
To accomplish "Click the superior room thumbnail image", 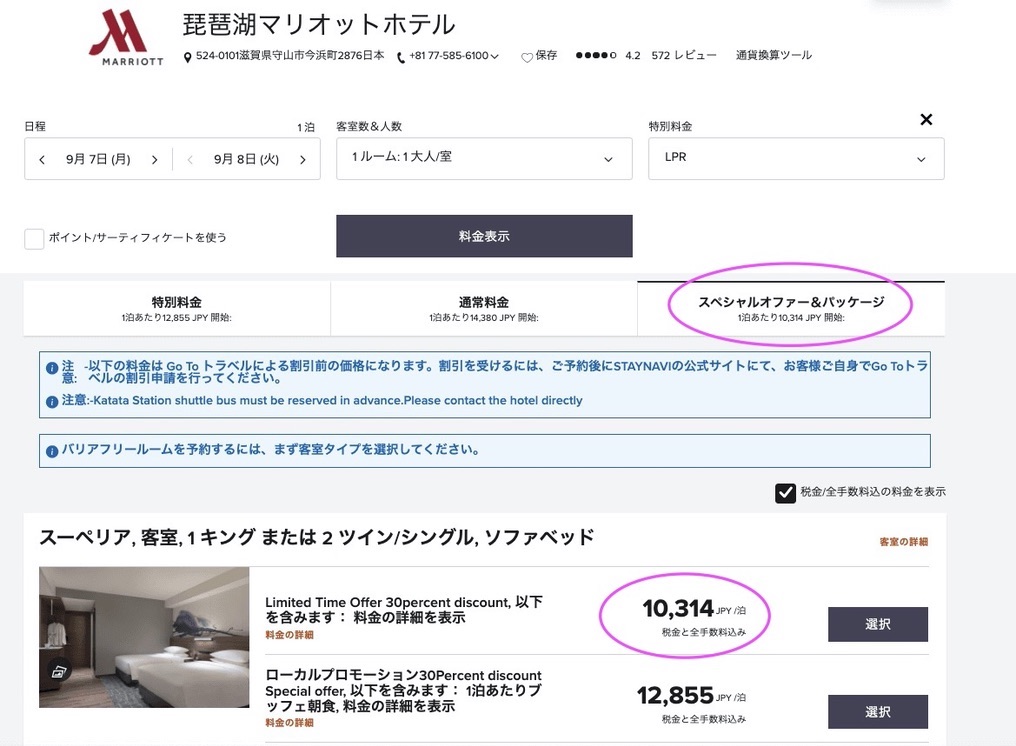I will (144, 637).
